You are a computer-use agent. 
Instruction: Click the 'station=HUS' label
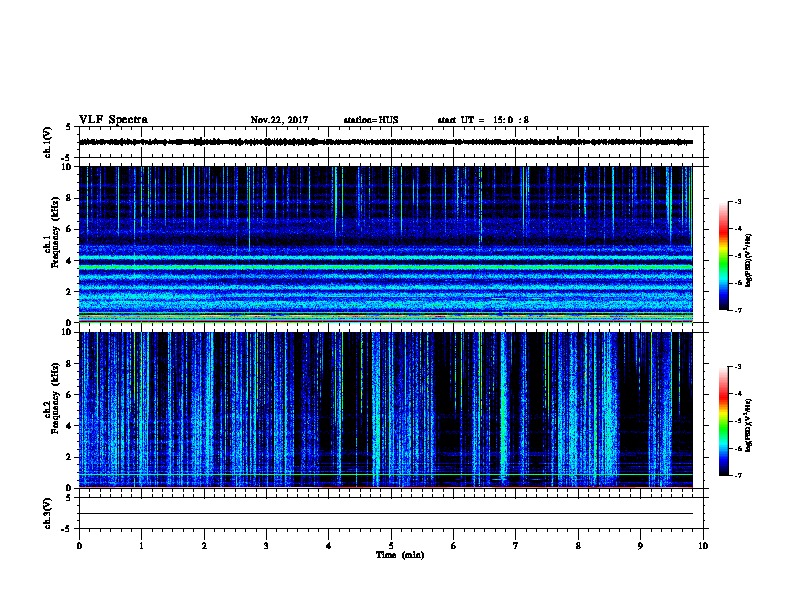(371, 120)
